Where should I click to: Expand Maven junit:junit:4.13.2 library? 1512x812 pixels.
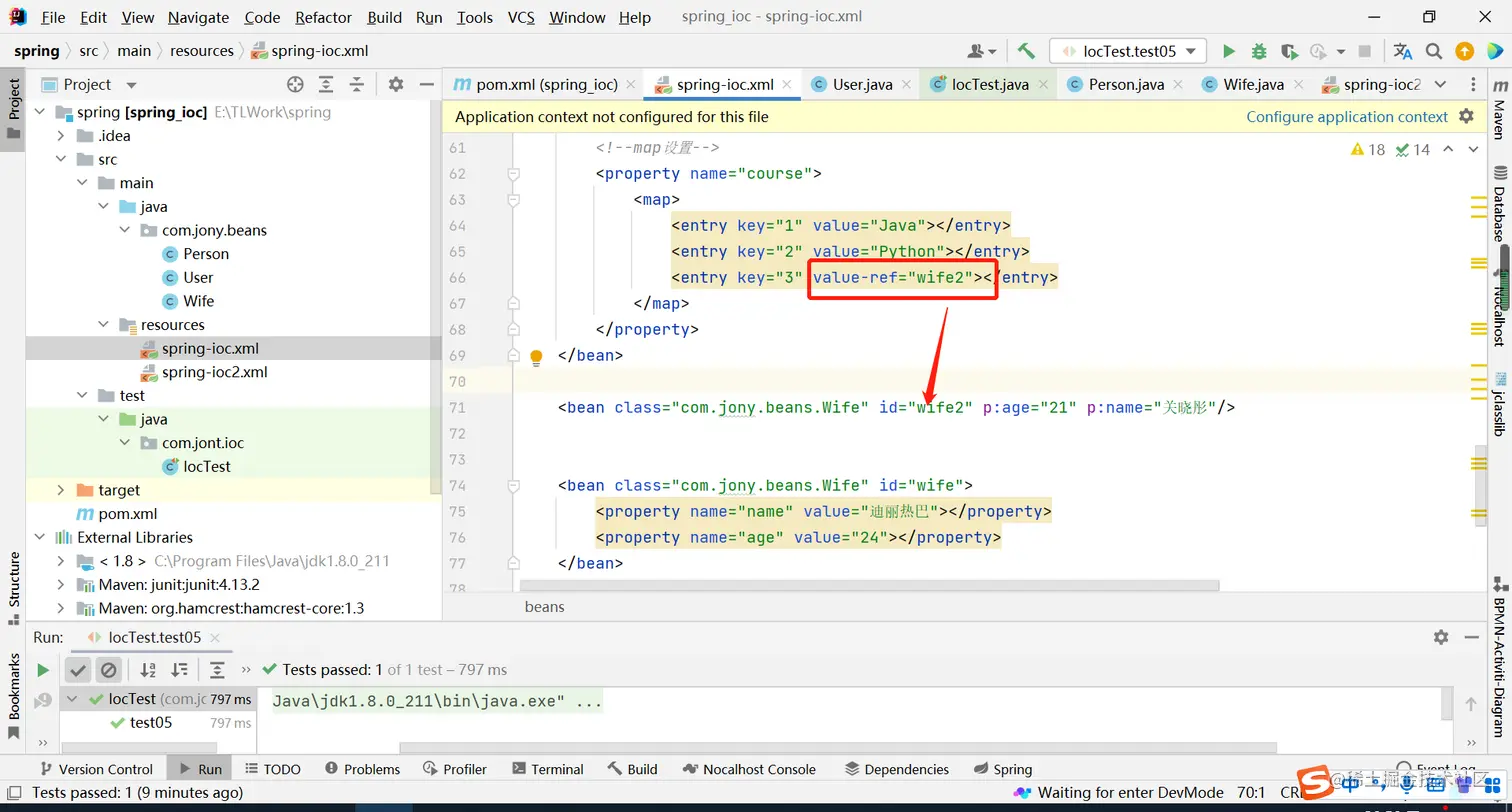[61, 585]
